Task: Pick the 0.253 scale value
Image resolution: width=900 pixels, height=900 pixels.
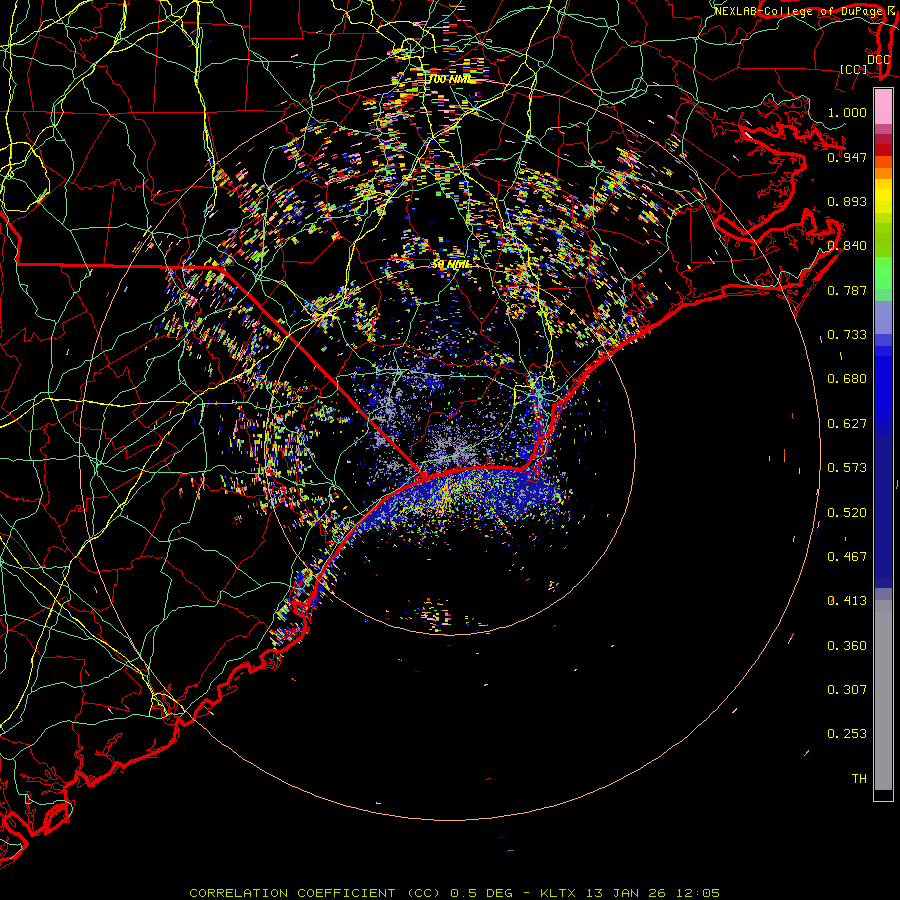Action: point(847,734)
